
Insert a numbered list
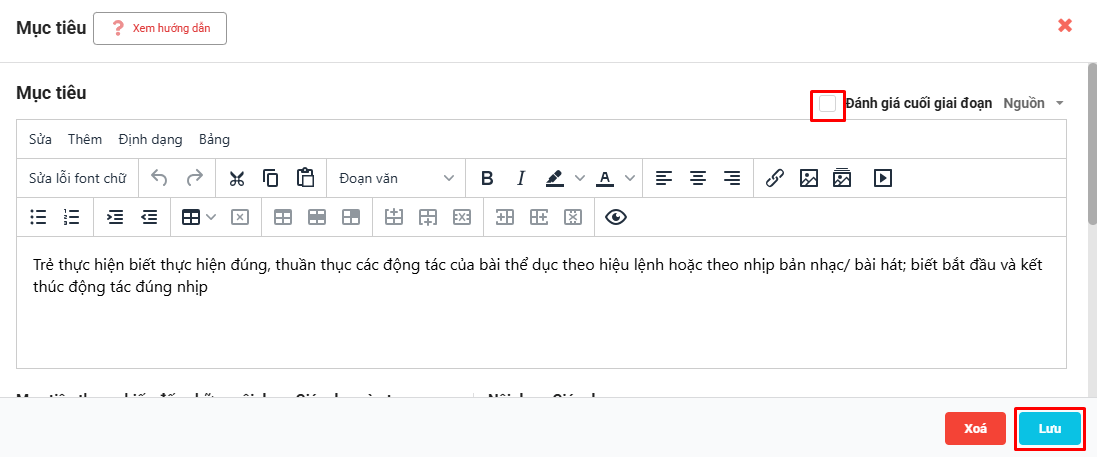(x=71, y=216)
